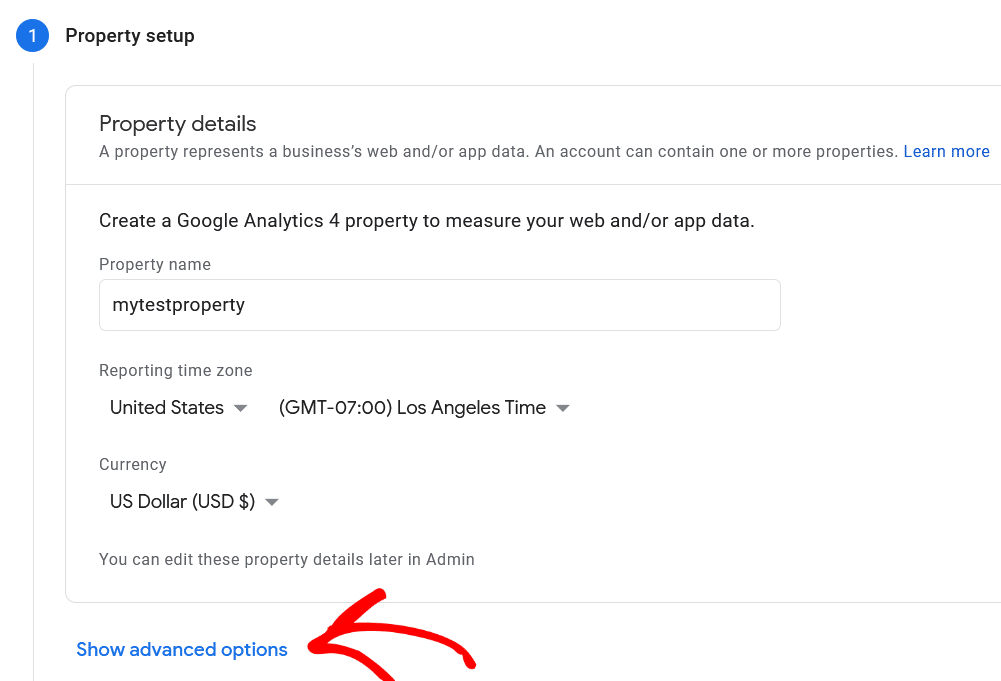This screenshot has width=1001, height=681.
Task: Focus the Property name input field
Action: tap(439, 305)
